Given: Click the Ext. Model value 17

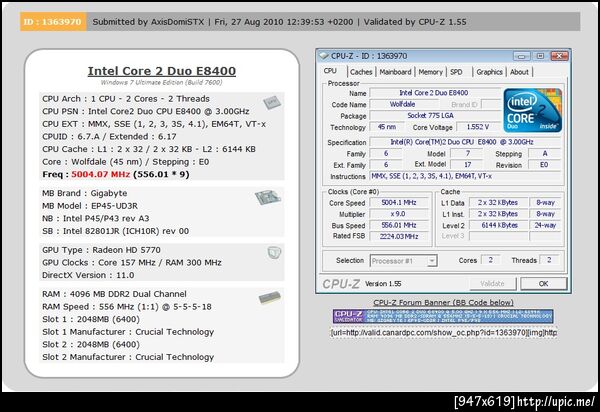Looking at the screenshot, I should (468, 164).
